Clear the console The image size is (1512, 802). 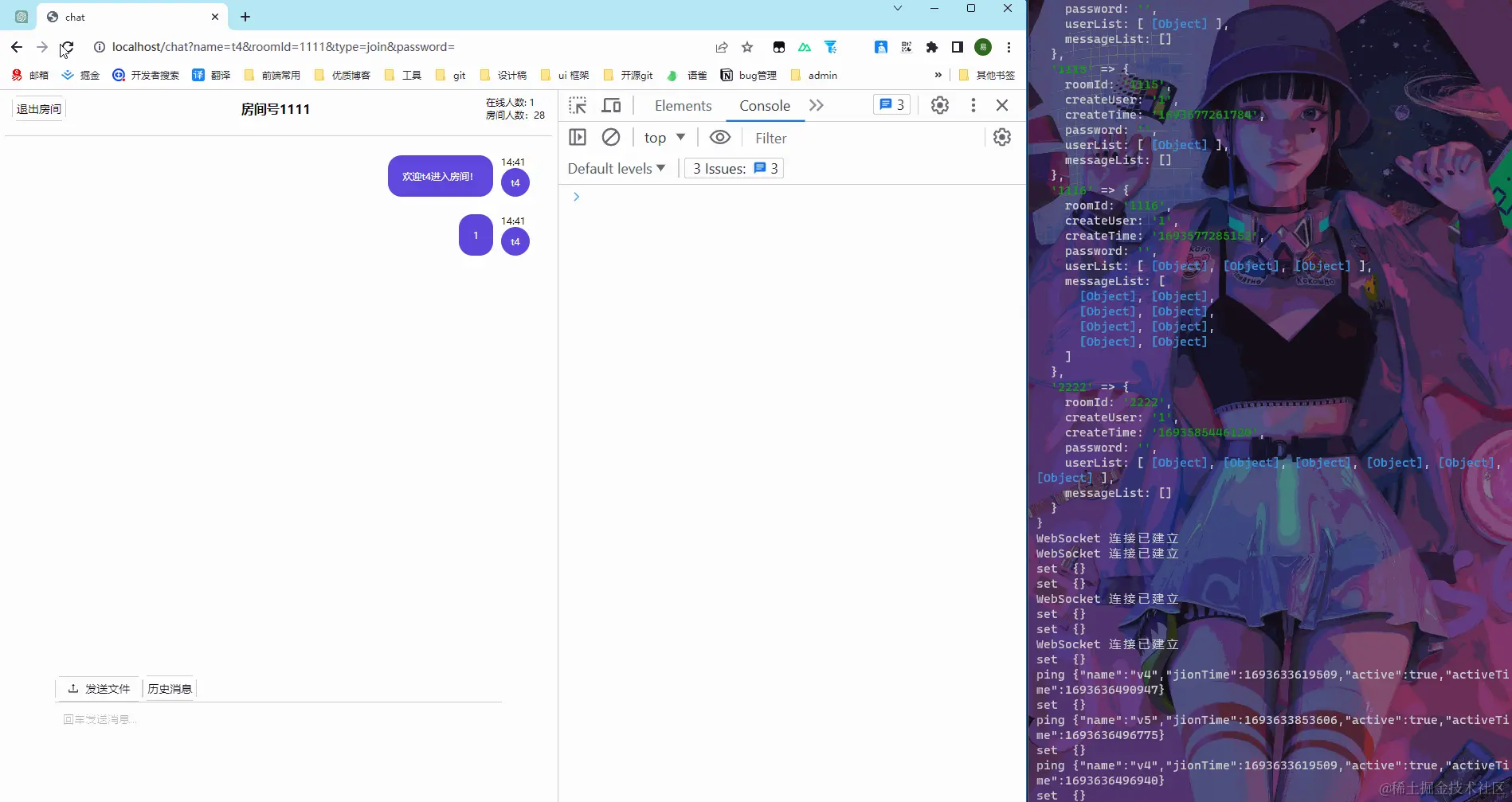point(611,137)
